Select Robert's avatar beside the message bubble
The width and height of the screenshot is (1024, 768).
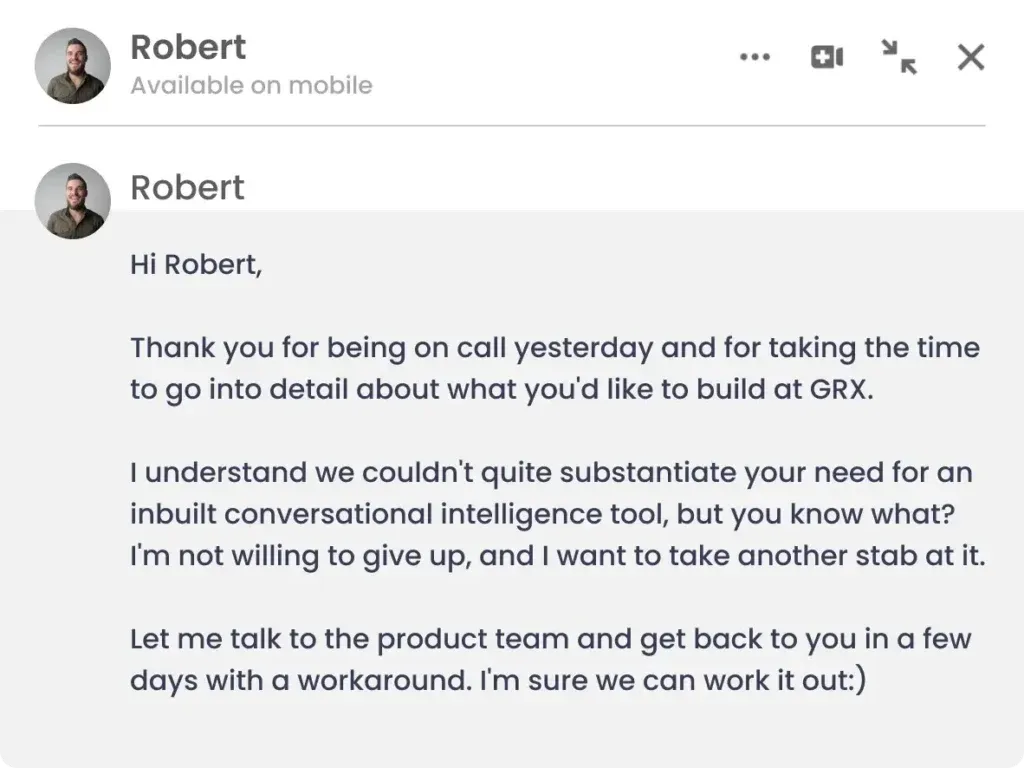(x=72, y=200)
